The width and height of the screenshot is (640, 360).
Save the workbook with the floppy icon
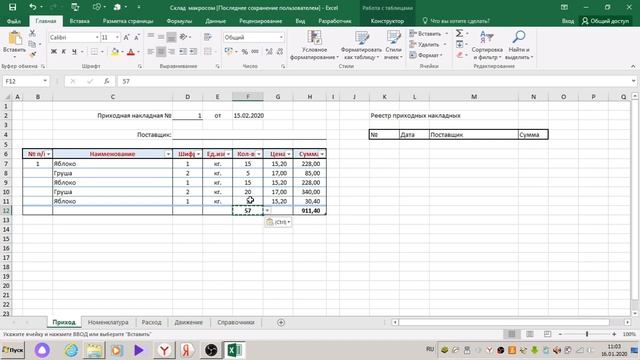(12, 7)
